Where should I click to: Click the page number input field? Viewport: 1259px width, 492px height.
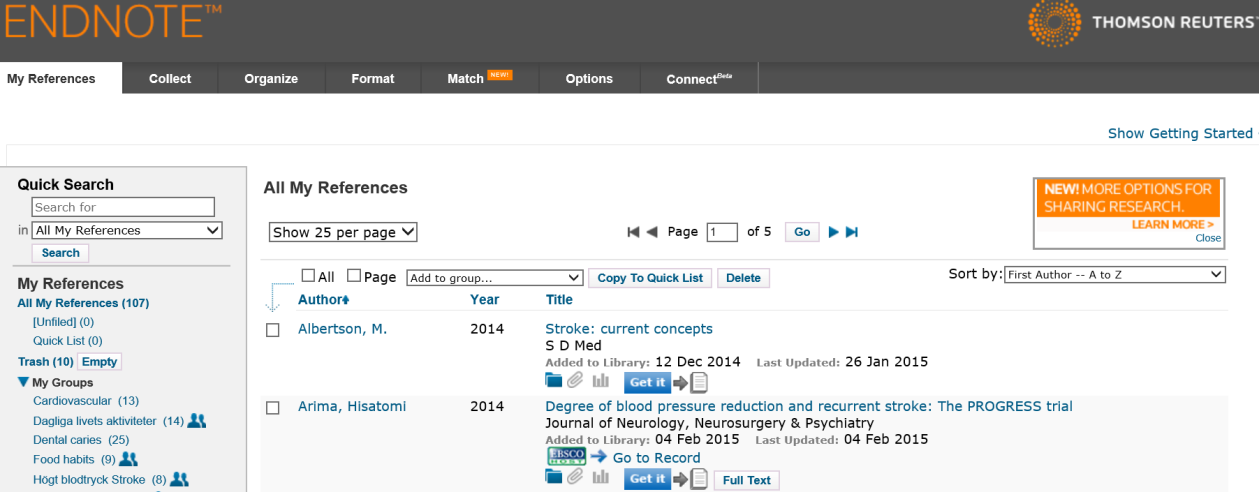[x=722, y=232]
